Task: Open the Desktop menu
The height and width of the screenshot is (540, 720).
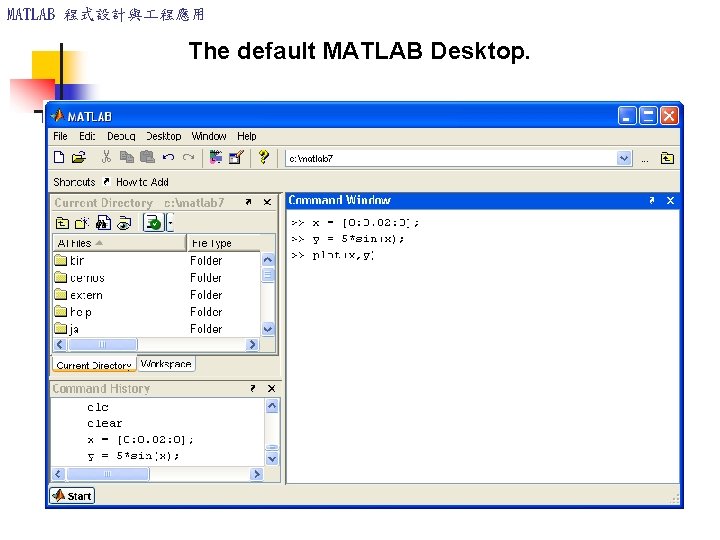Action: coord(163,136)
